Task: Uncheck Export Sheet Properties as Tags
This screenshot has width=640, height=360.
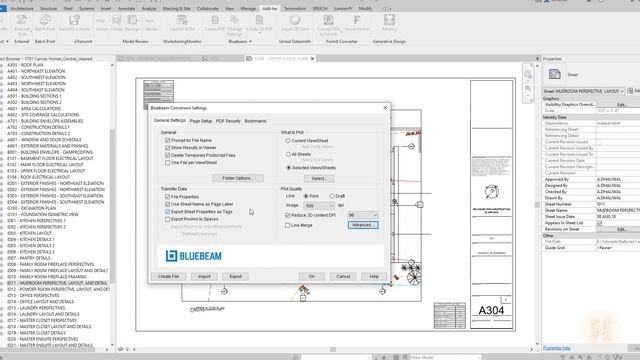Action: [167, 212]
